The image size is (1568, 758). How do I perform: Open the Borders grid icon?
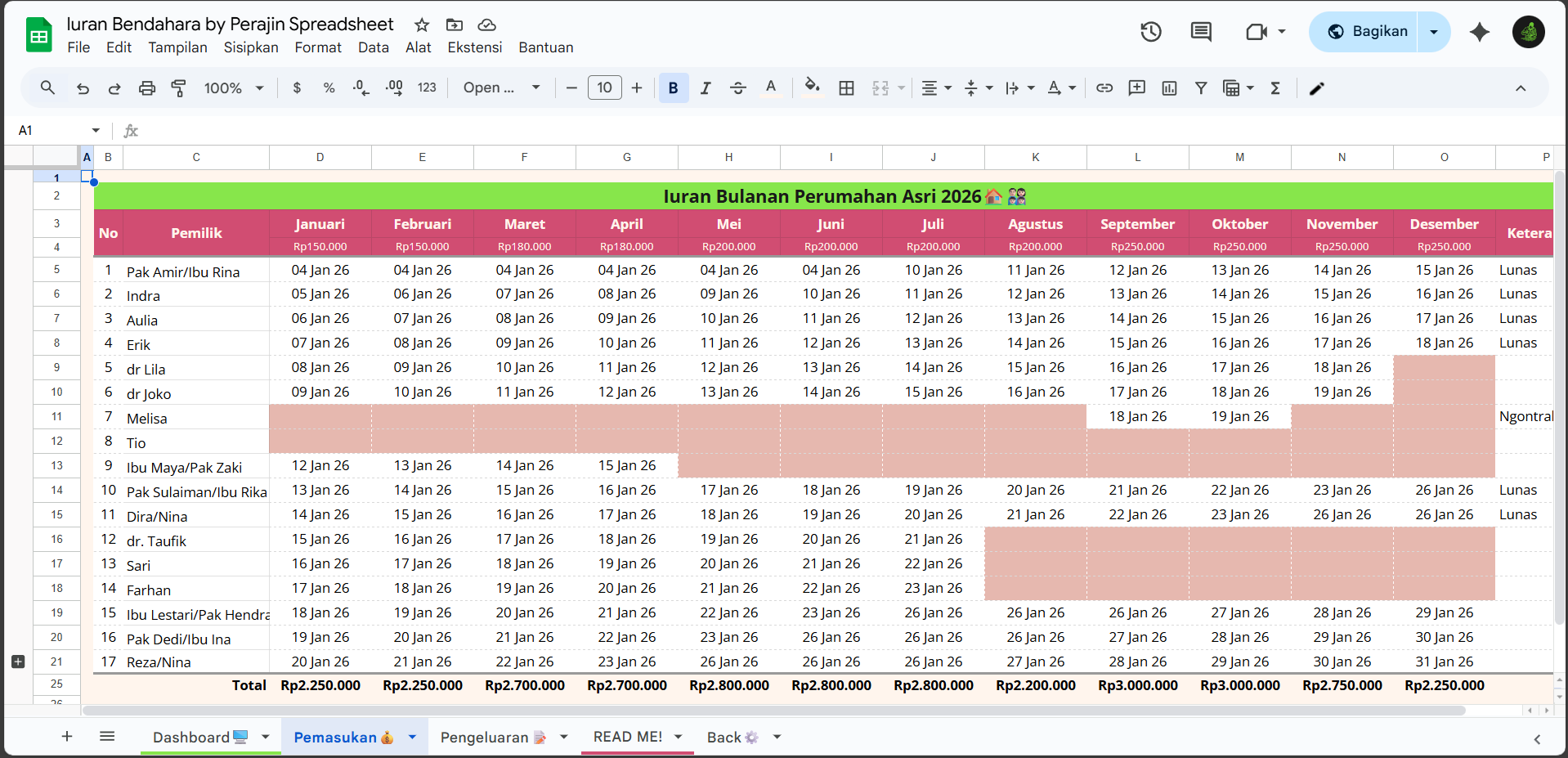847,87
